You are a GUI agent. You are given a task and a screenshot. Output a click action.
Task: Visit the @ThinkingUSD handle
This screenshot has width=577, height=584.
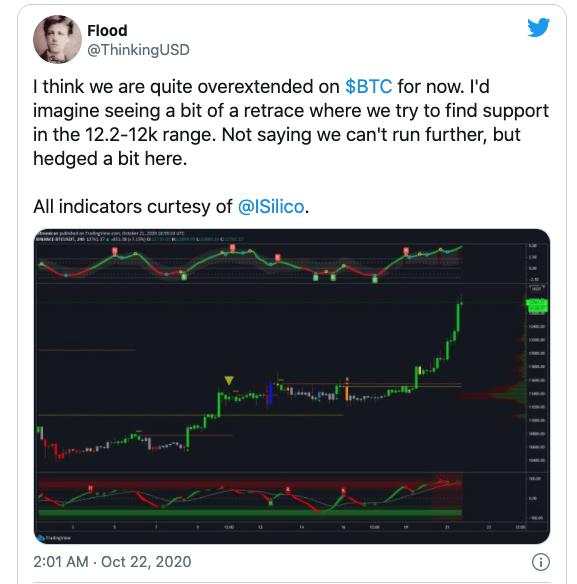(139, 50)
